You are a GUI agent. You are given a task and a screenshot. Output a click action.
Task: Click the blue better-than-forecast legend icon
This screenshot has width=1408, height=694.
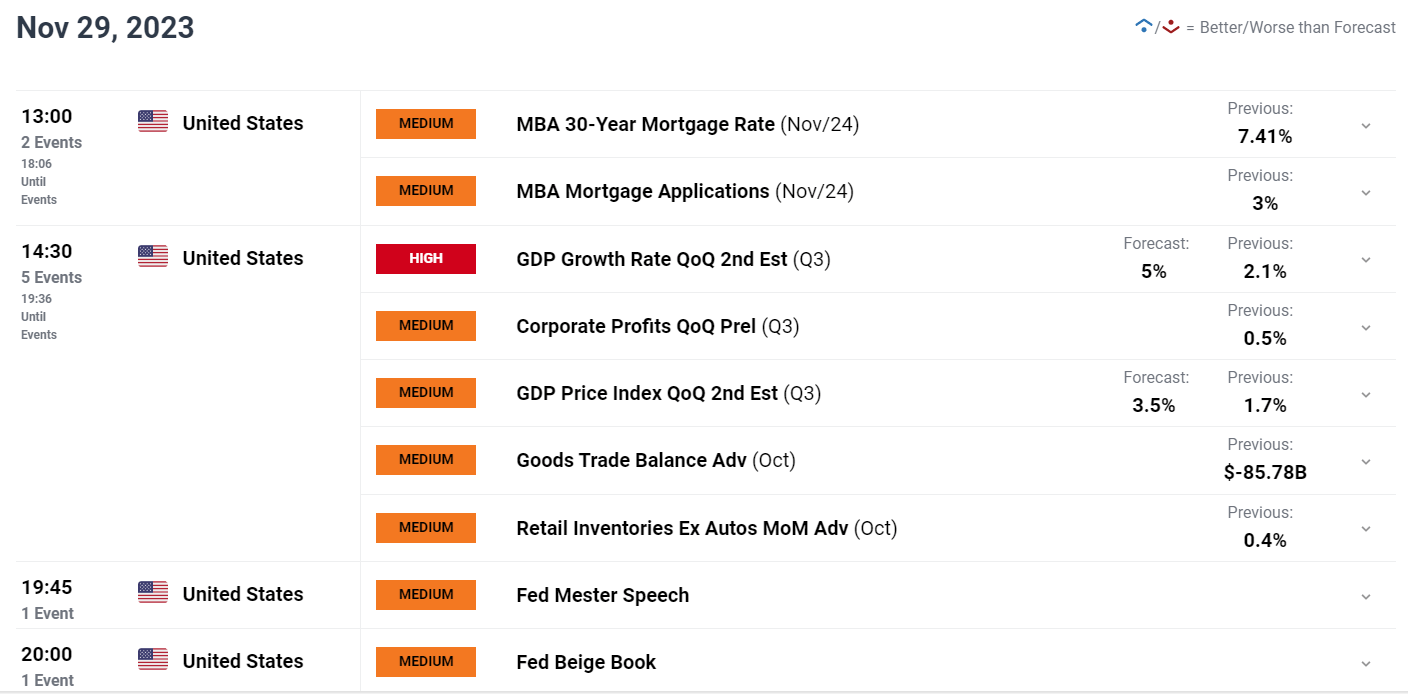pyautogui.click(x=1144, y=27)
